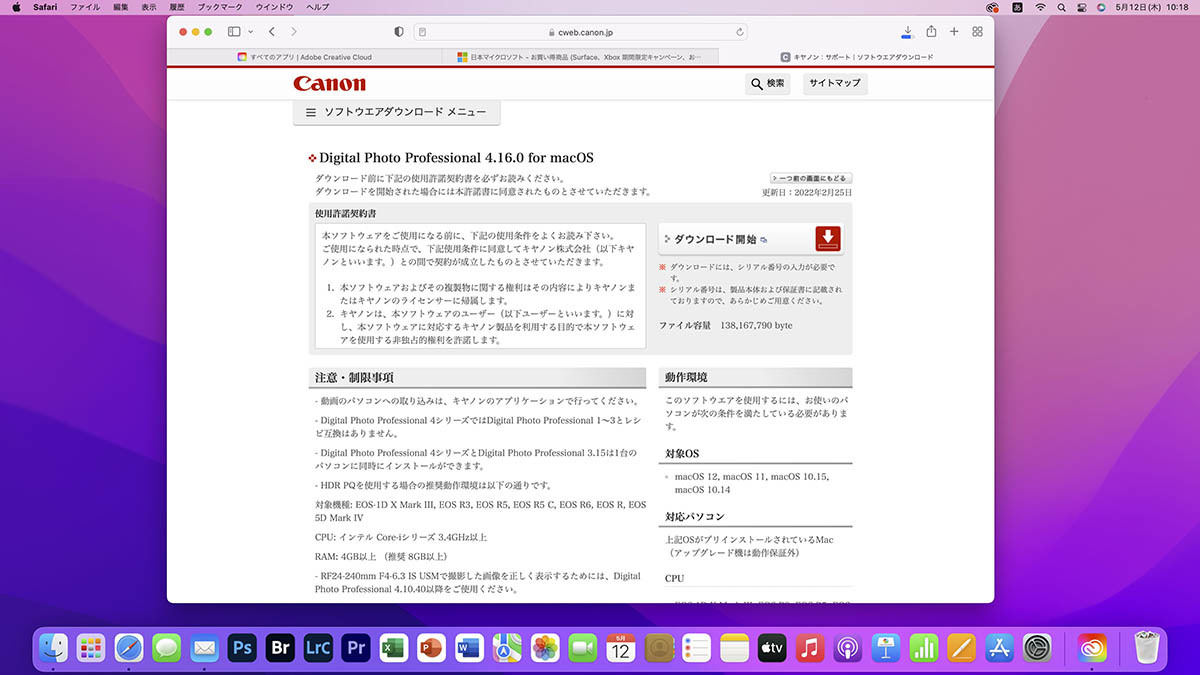Switch to the Adobe Creative Cloud tab
The image size is (1200, 675).
point(304,57)
